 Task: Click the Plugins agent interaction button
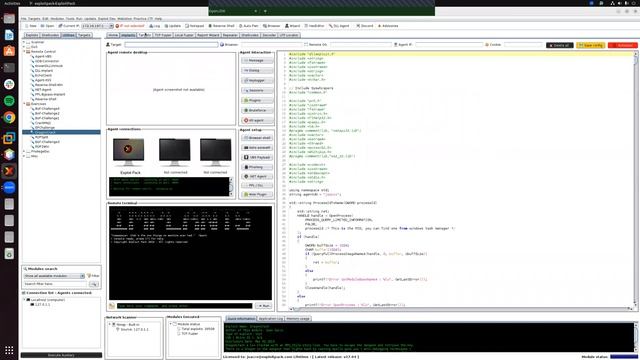(x=257, y=100)
